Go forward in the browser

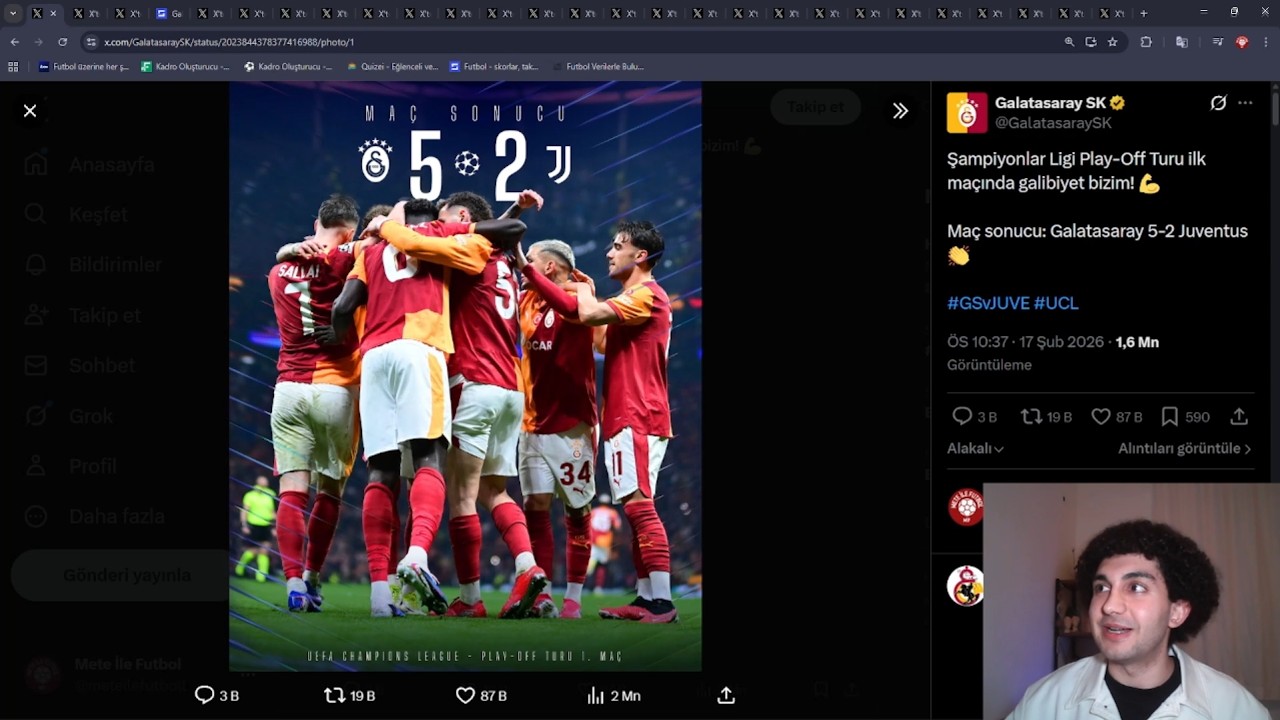(x=38, y=42)
